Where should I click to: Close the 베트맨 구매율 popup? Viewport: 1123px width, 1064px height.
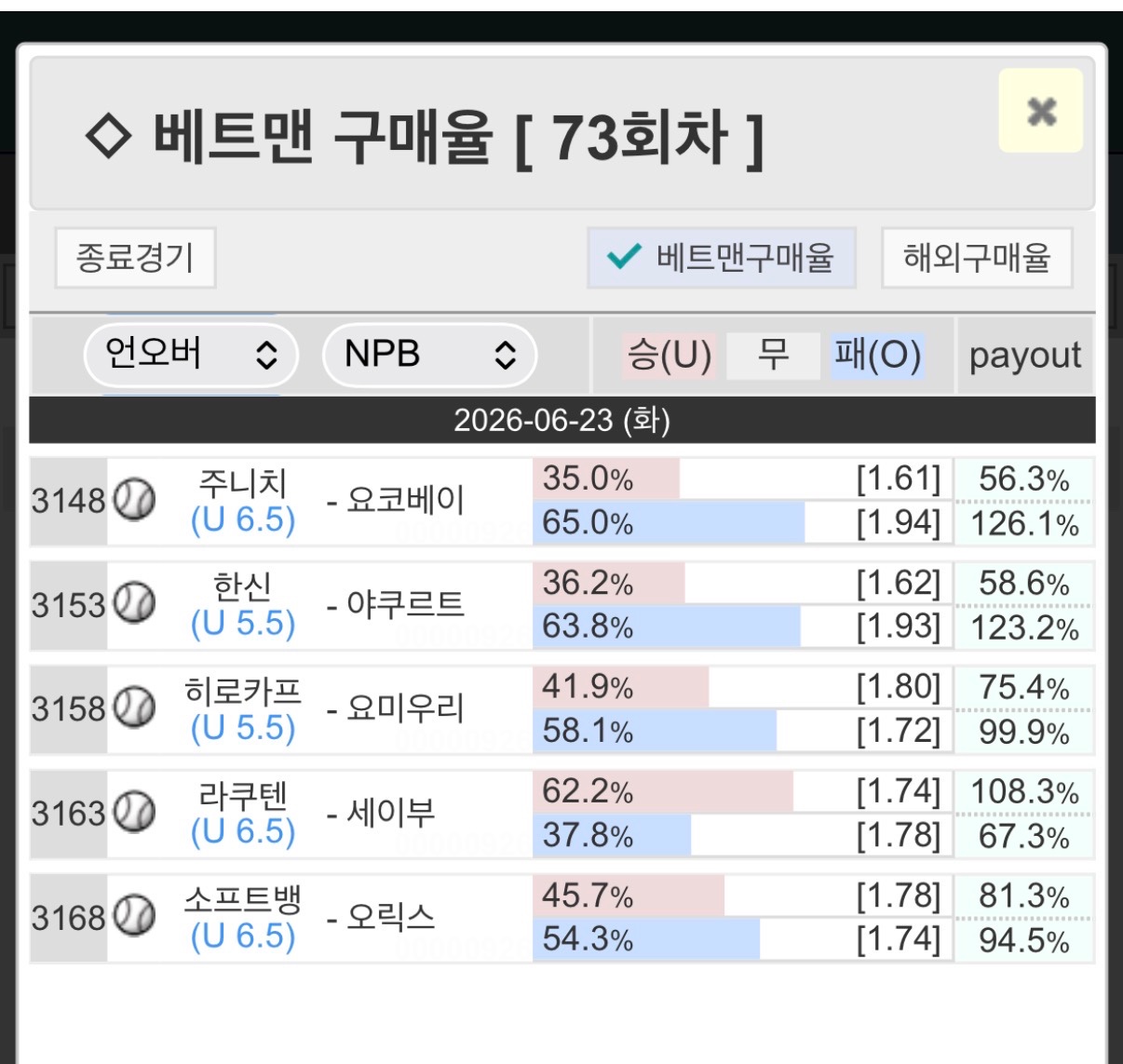click(x=1041, y=111)
